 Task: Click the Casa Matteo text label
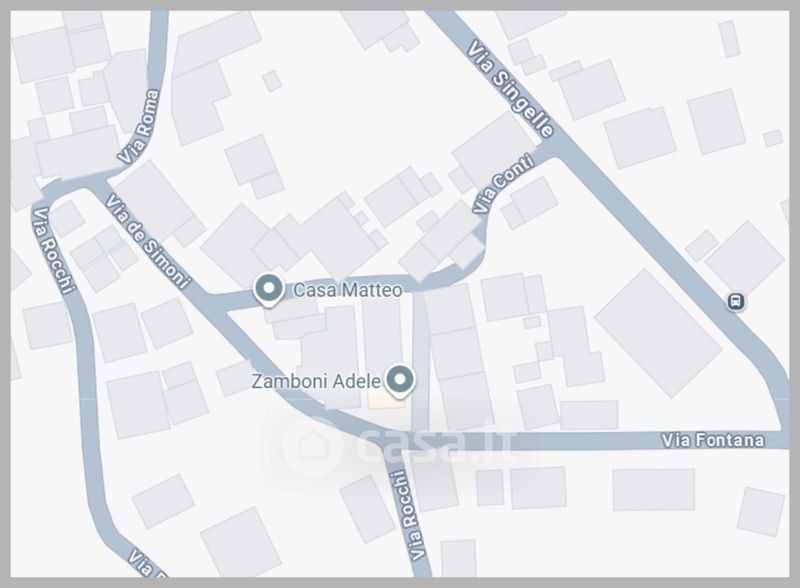pos(347,290)
